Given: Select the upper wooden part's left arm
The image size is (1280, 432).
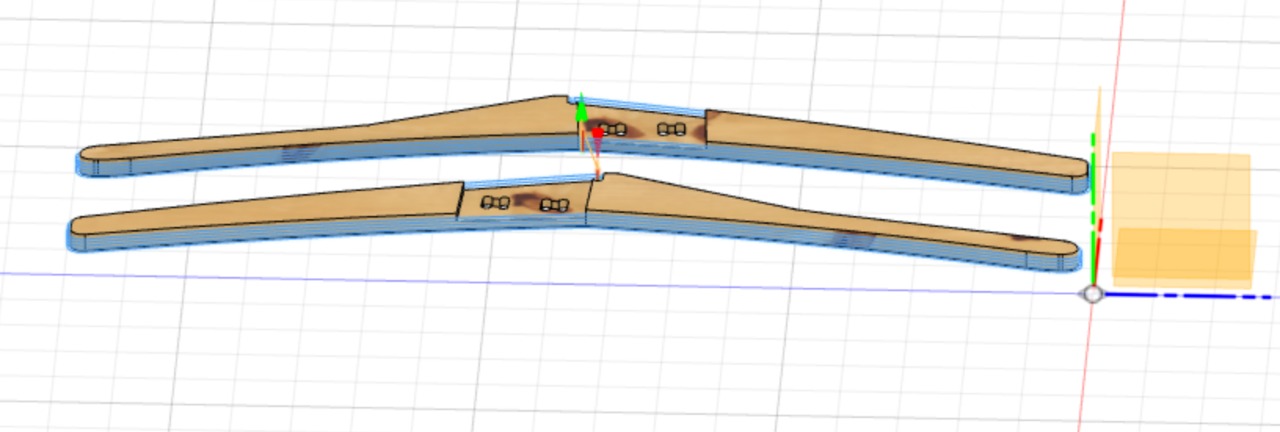Looking at the screenshot, I should coord(330,142).
